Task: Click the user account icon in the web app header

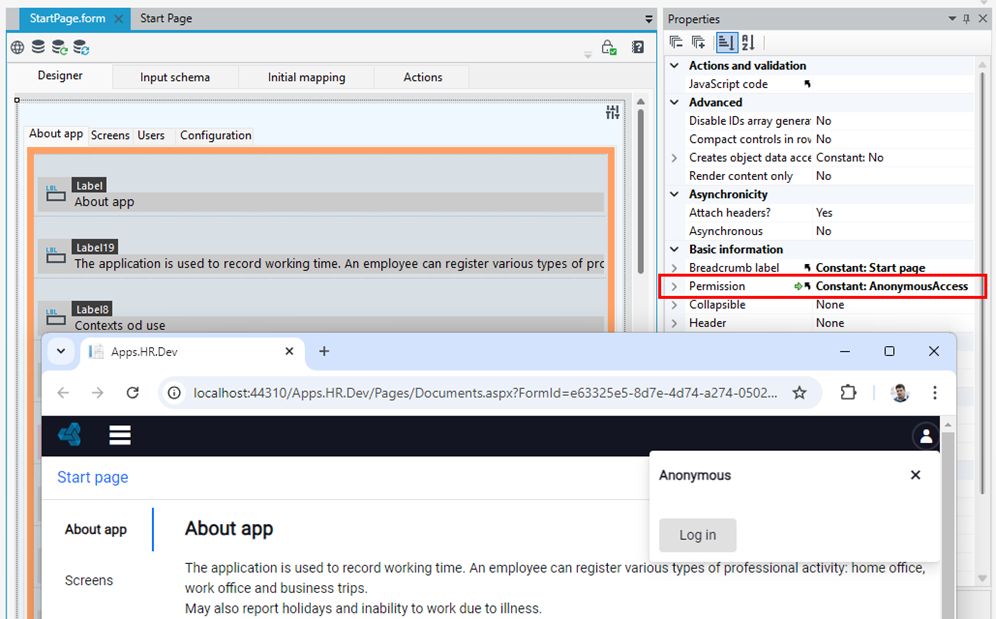Action: [925, 436]
